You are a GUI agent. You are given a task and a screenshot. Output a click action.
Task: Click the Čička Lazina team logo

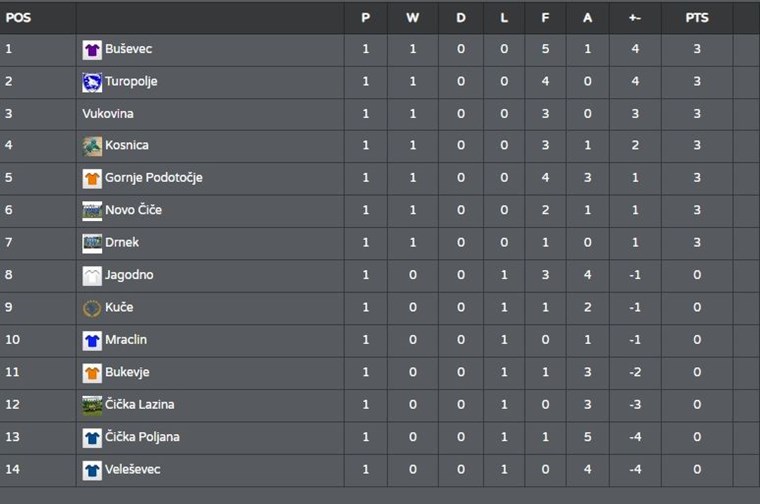click(92, 405)
